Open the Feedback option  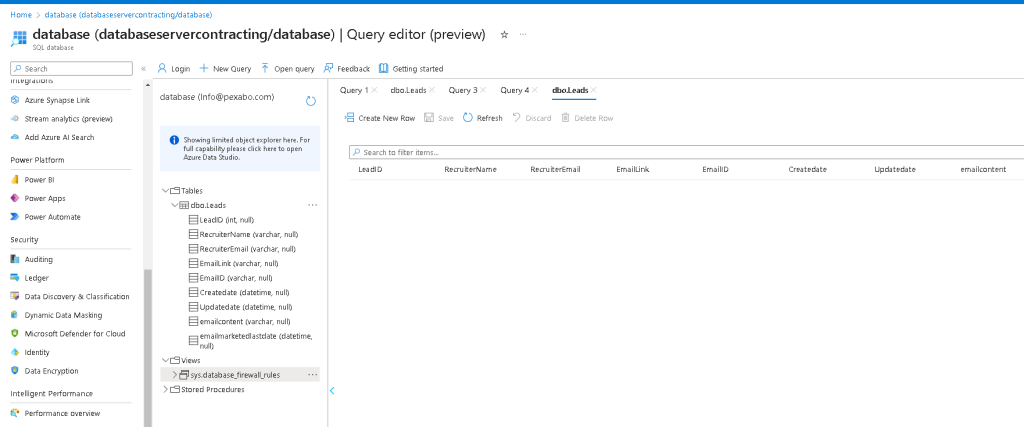coord(347,69)
